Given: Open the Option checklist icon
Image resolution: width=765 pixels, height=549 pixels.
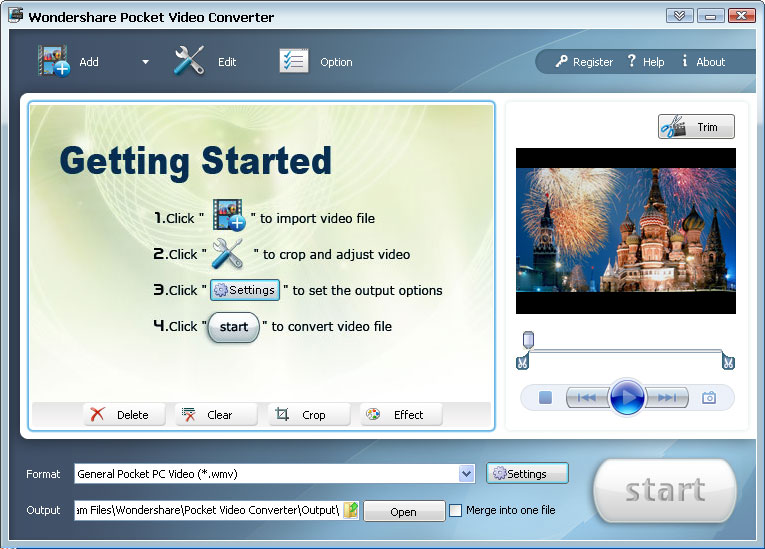Looking at the screenshot, I should tap(294, 61).
